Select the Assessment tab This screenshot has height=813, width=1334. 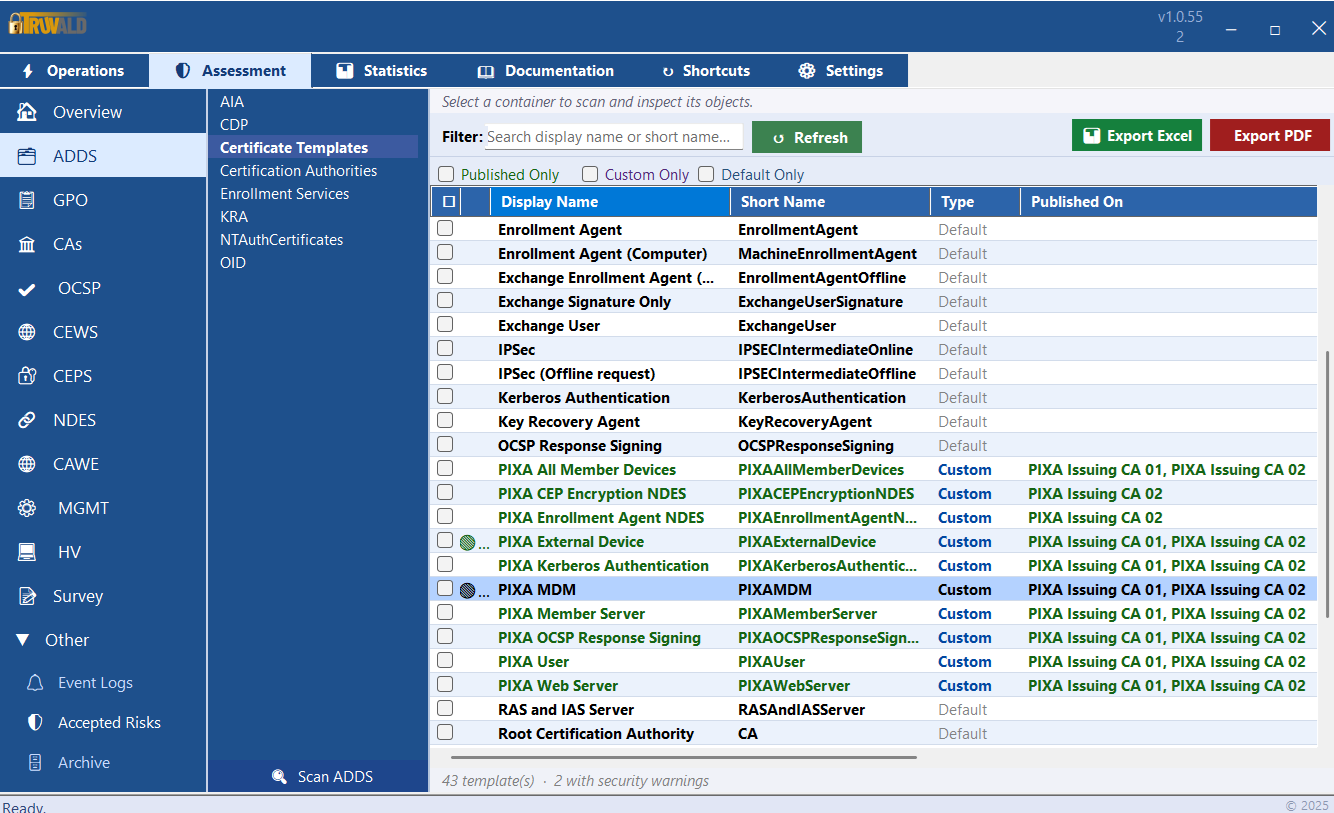click(x=230, y=71)
